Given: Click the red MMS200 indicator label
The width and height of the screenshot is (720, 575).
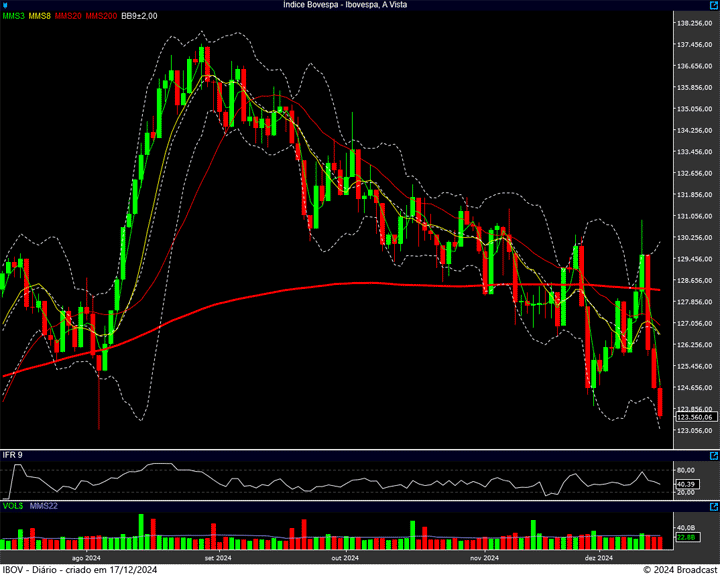Looking at the screenshot, I should point(101,16).
